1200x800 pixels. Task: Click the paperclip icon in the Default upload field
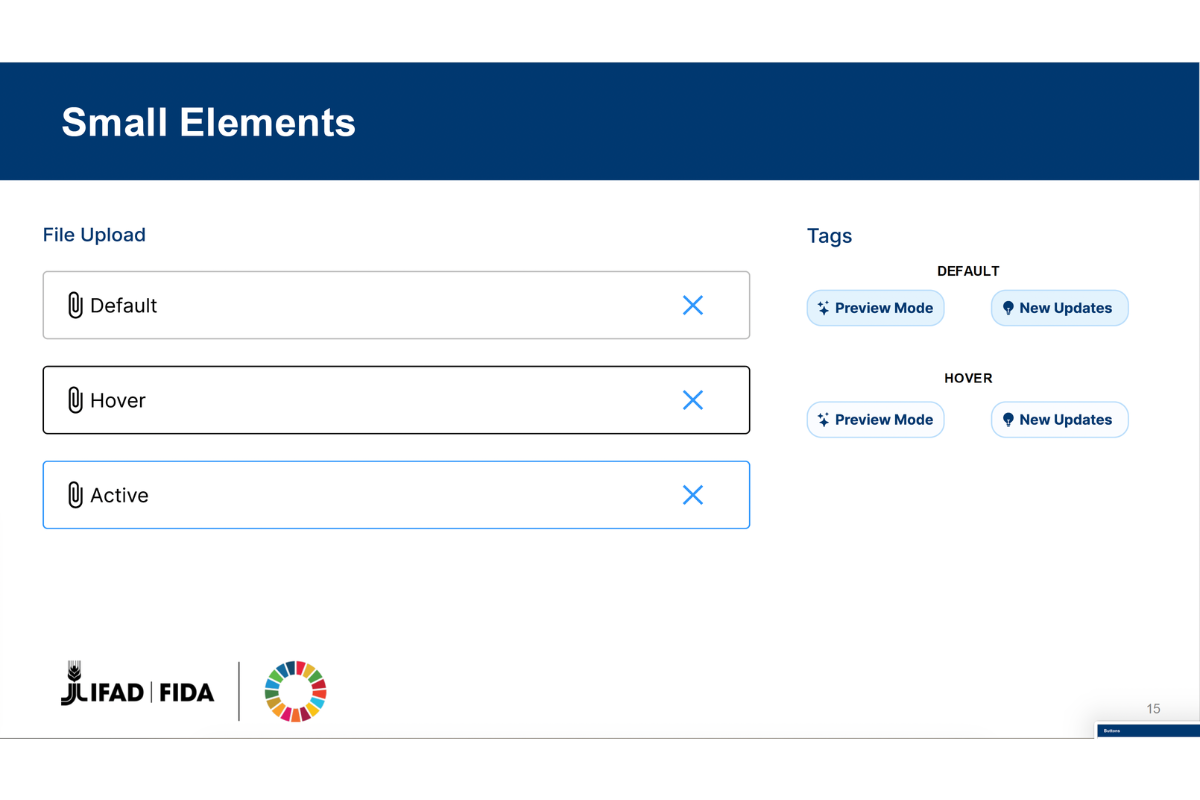[x=75, y=306]
